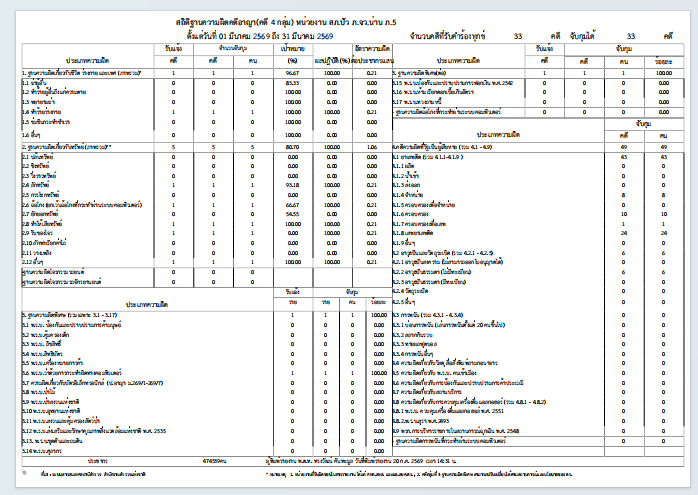The image size is (698, 495).
Task: Select row label 3.12 ending with พ.ศ. 2535
Action: 94,431
